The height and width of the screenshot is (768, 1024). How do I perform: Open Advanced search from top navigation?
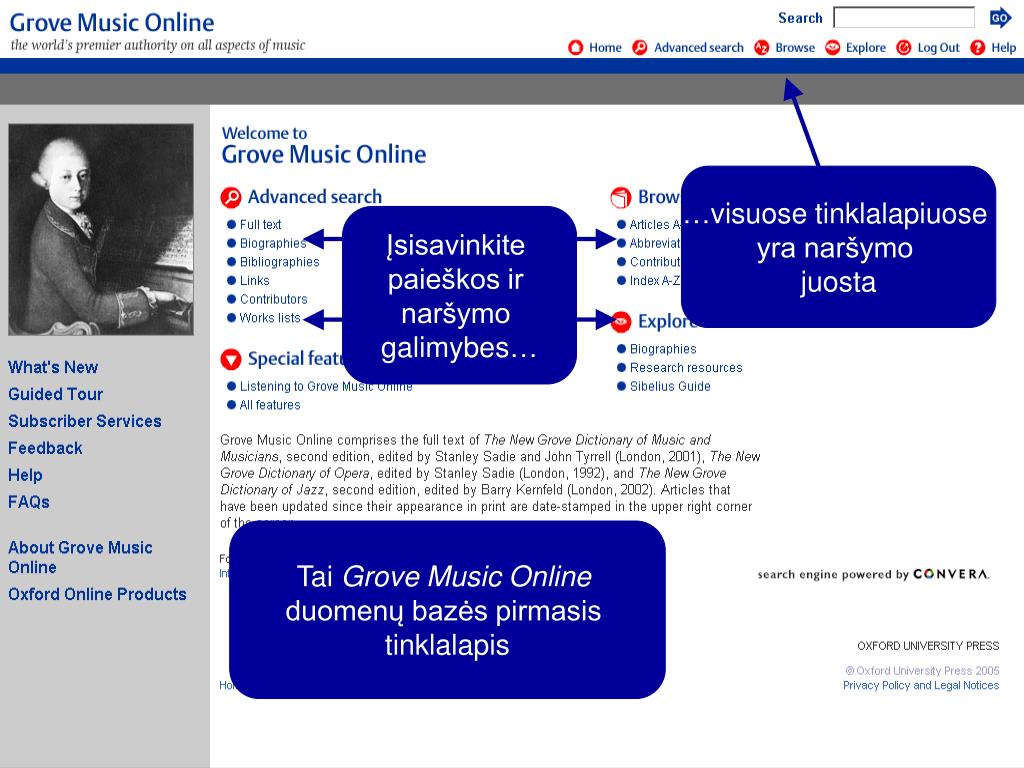pyautogui.click(x=699, y=48)
